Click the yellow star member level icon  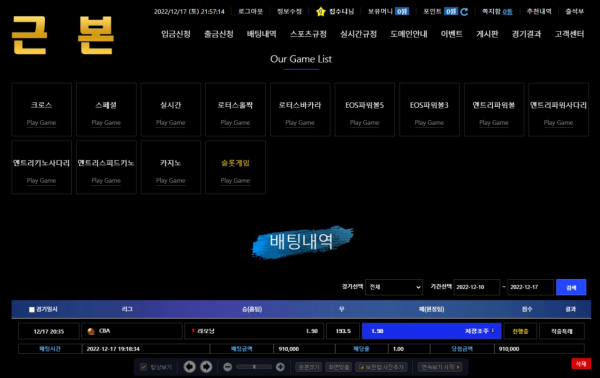[x=321, y=12]
